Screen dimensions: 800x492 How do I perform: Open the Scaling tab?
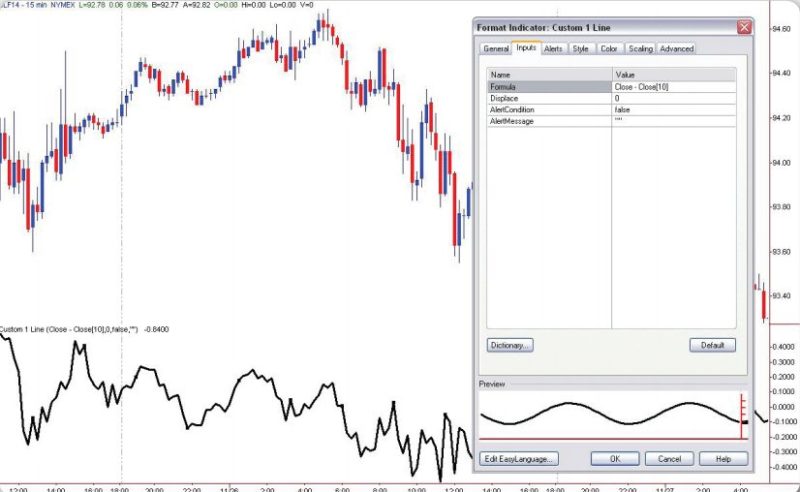(x=640, y=49)
